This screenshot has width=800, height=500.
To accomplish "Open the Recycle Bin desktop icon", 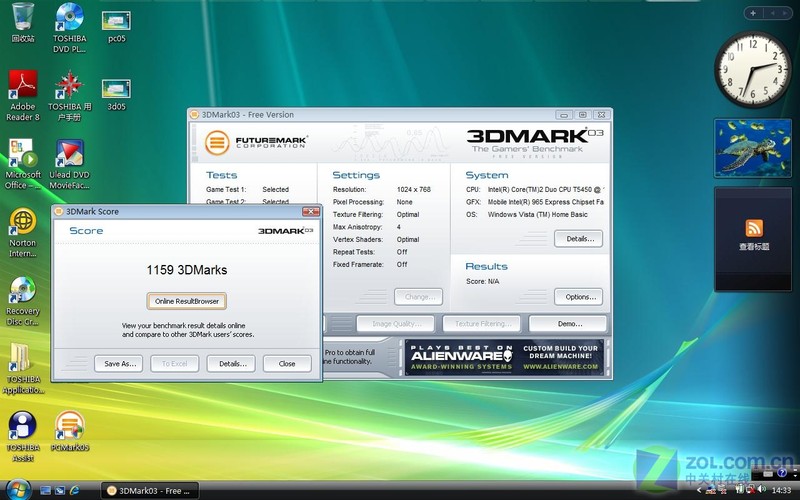I will point(22,22).
